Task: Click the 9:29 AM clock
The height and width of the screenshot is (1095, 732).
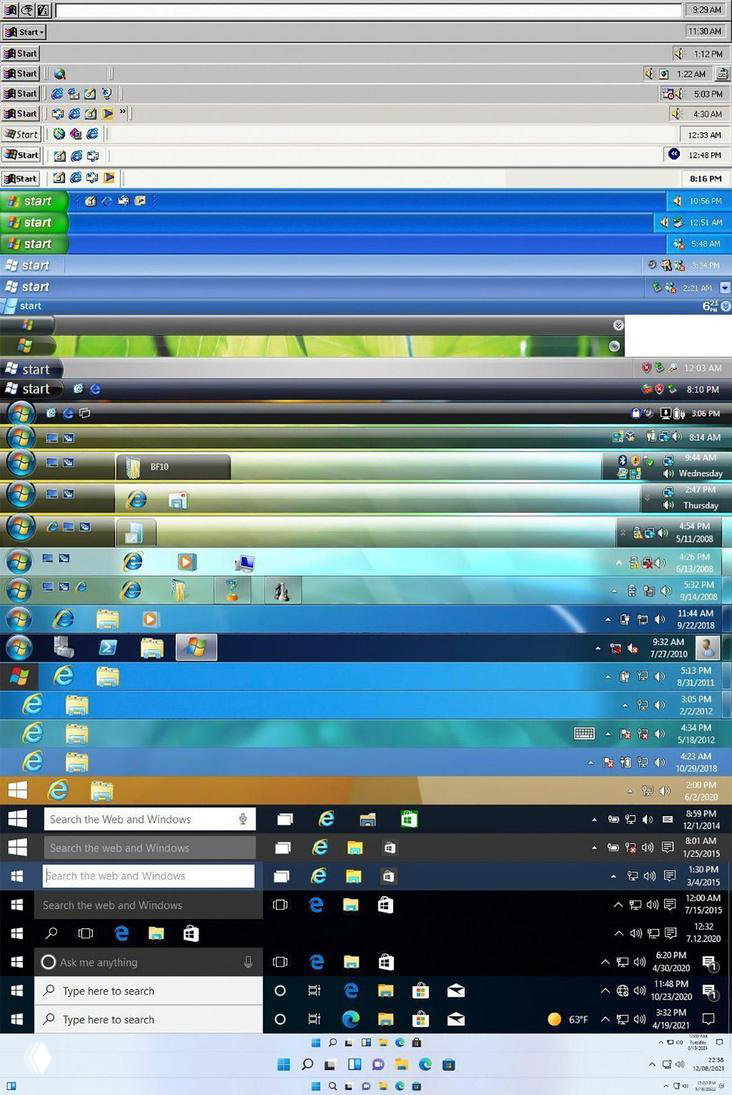Action: coord(705,10)
